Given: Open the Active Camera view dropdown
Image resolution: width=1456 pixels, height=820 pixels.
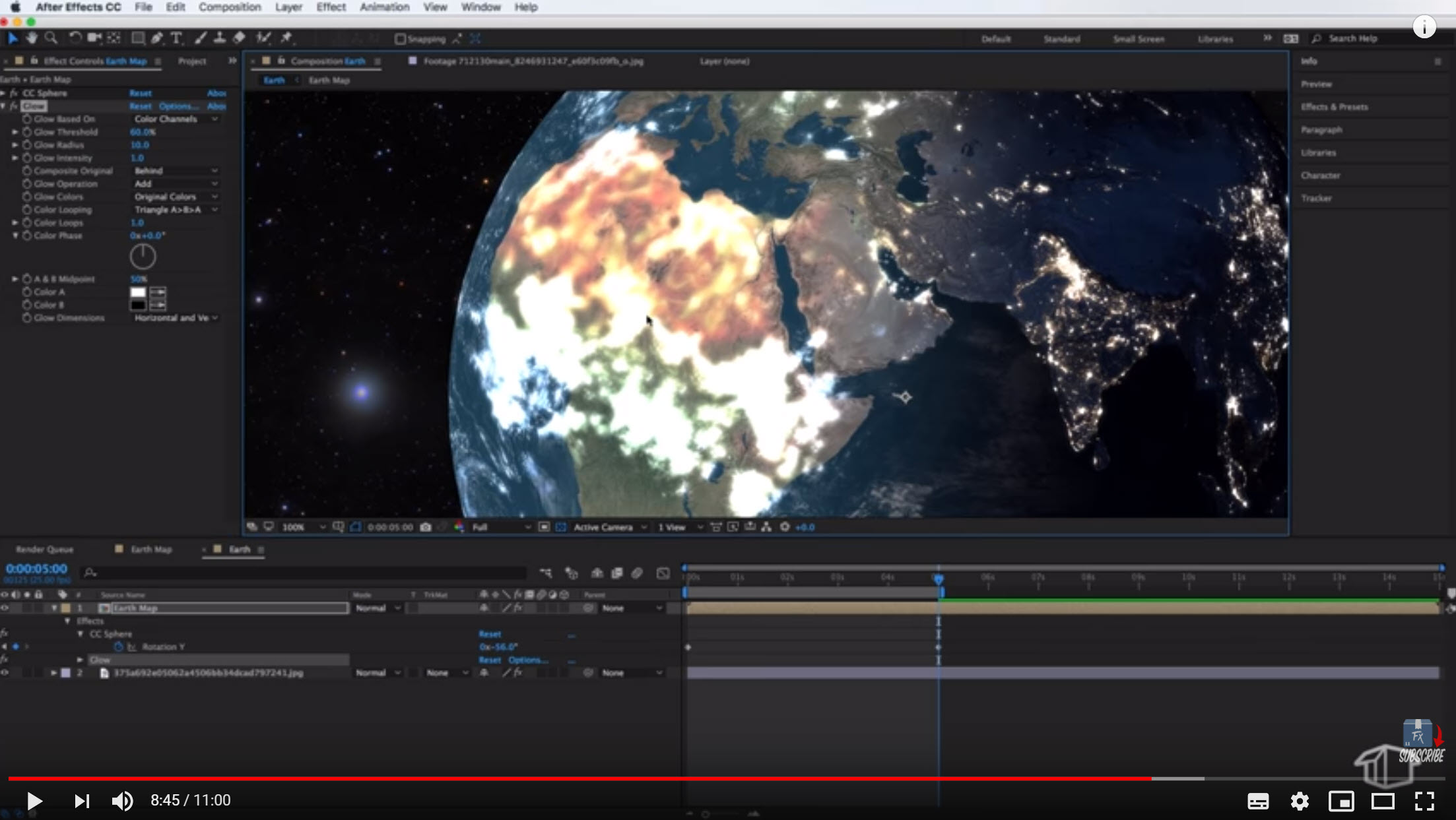Looking at the screenshot, I should (610, 527).
